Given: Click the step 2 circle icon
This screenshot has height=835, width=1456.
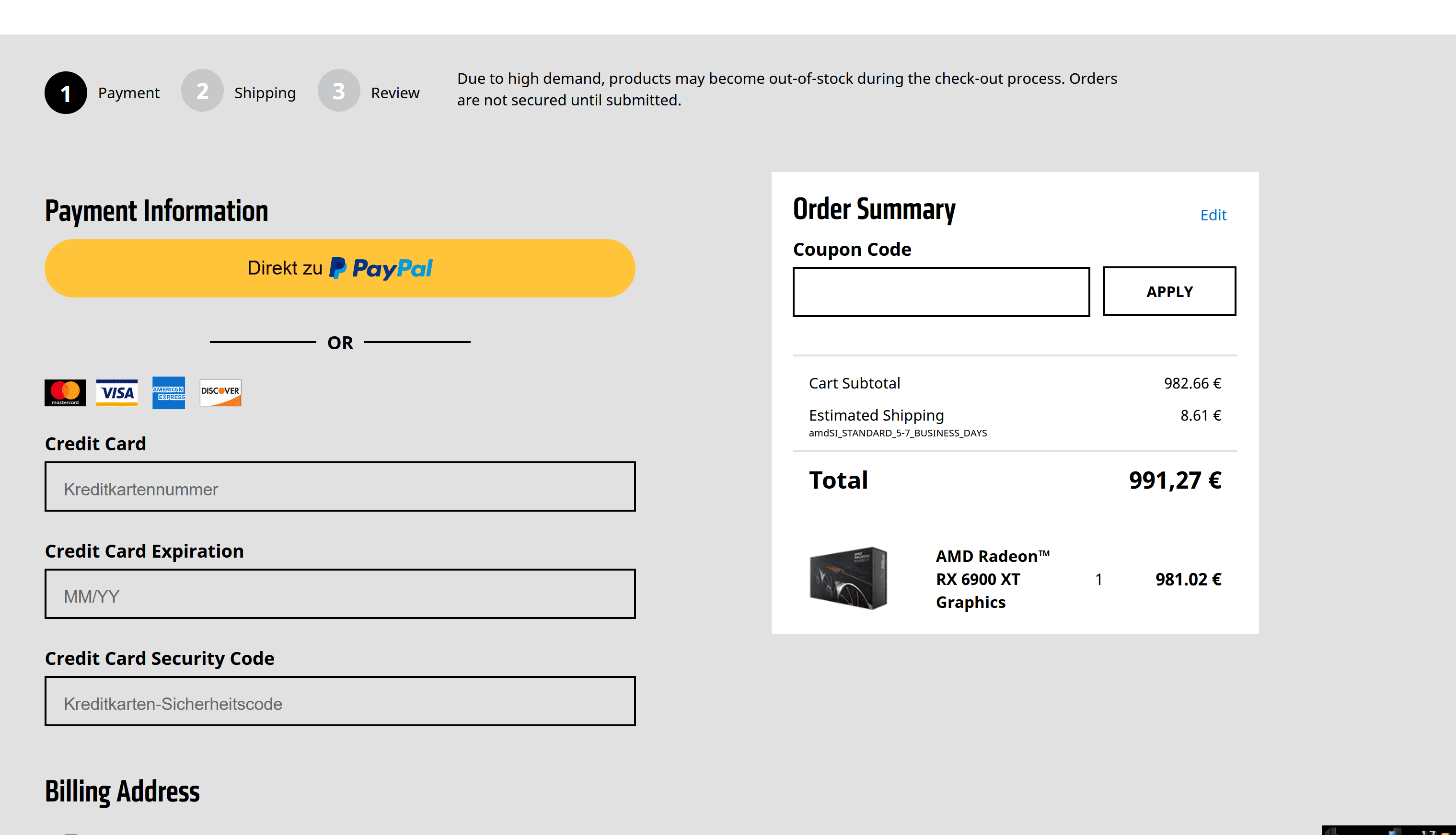Looking at the screenshot, I should tap(202, 91).
